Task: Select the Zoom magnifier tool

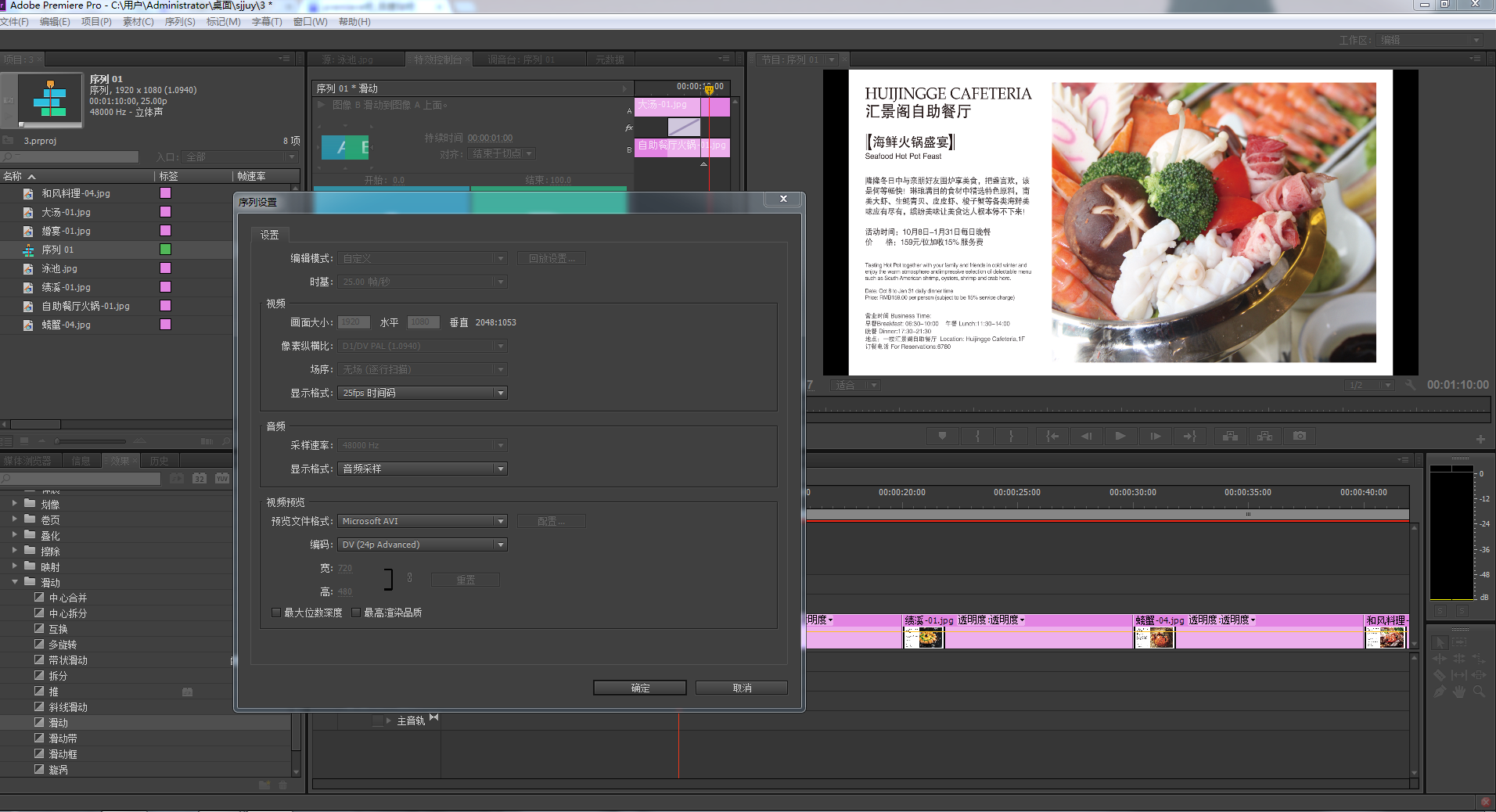Action: (x=1479, y=692)
